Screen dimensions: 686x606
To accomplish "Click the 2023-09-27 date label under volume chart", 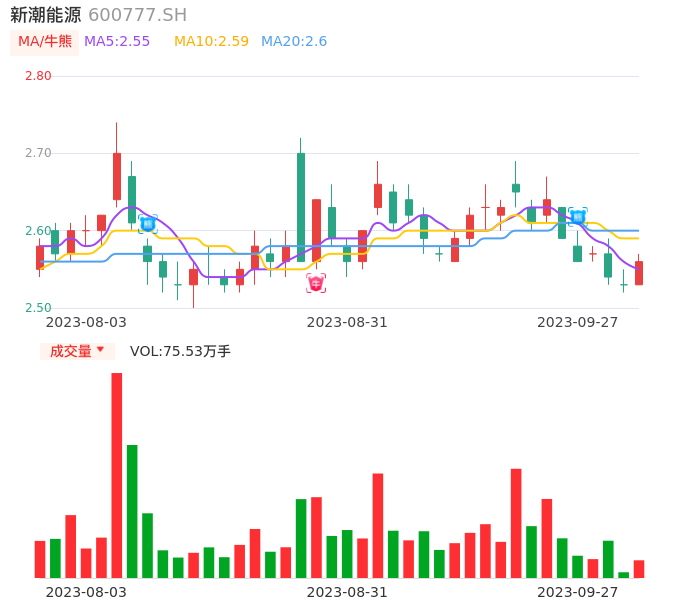I will 578,592.
